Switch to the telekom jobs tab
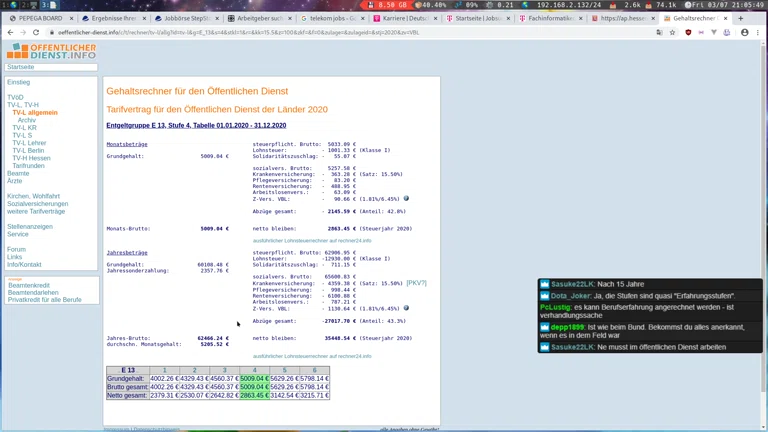The height and width of the screenshot is (432, 768). click(x=330, y=18)
